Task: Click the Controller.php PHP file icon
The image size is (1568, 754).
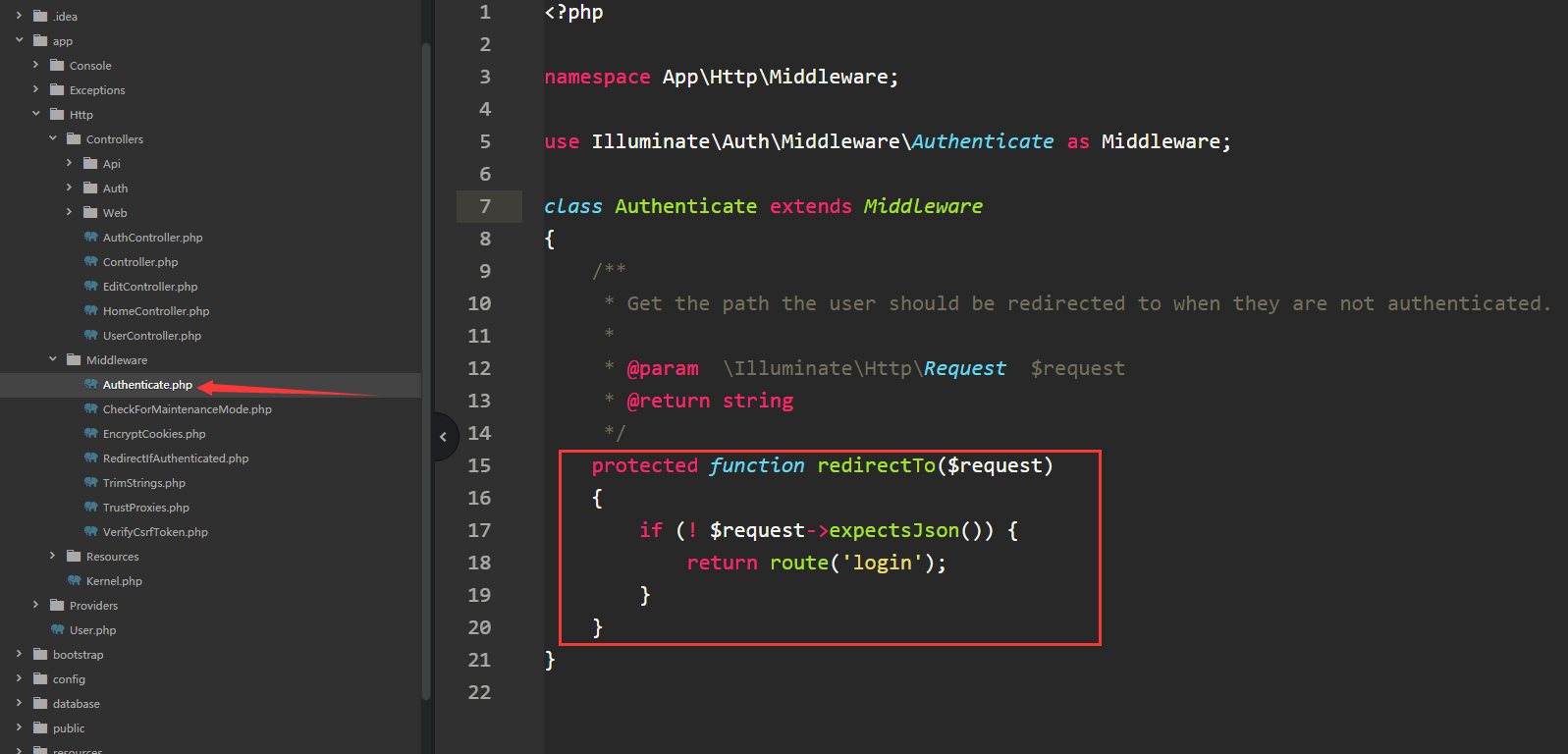Action: pyautogui.click(x=90, y=261)
